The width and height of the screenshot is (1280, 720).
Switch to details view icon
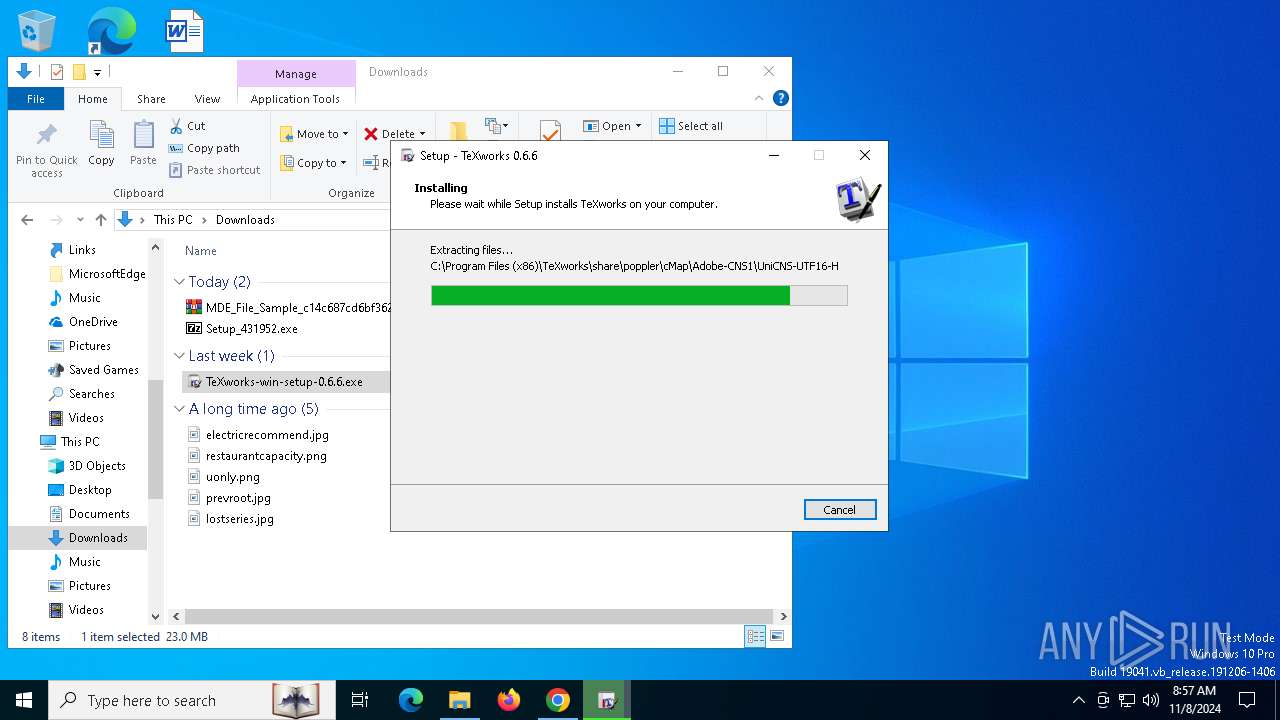756,636
